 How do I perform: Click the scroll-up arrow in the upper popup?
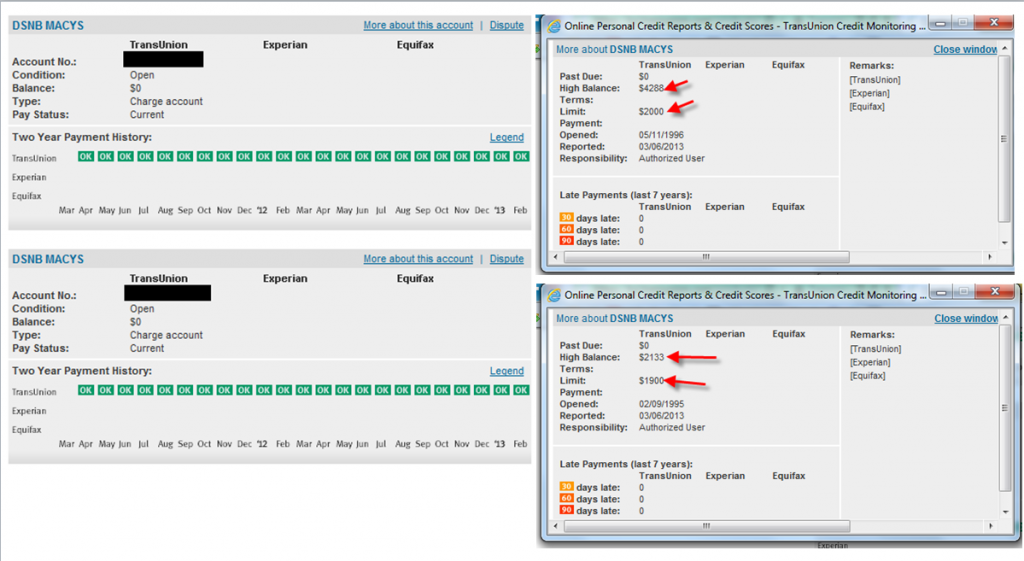click(x=1003, y=48)
